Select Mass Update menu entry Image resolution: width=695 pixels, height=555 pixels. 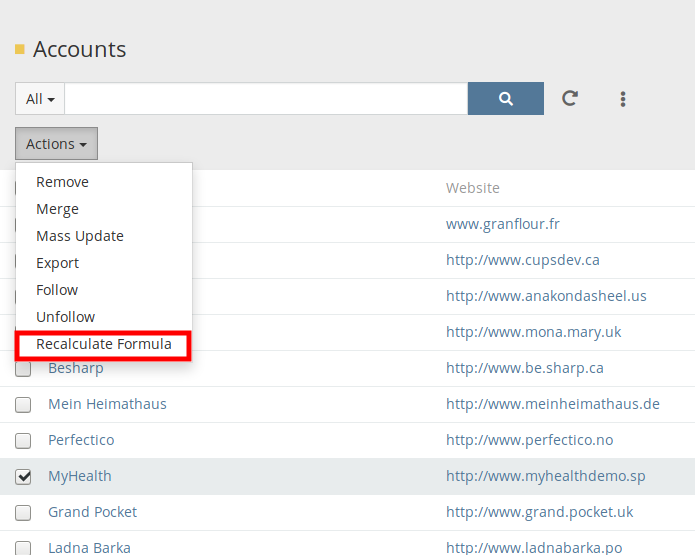pos(80,236)
